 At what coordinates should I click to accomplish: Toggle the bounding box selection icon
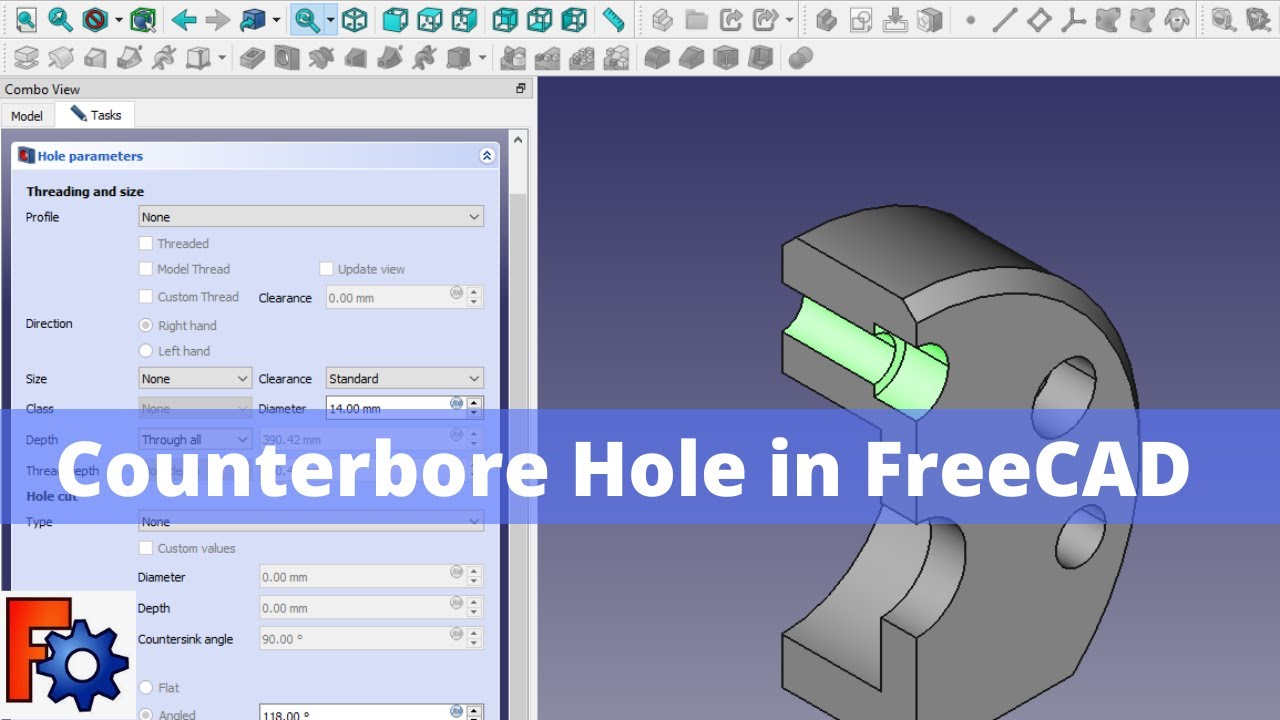[144, 19]
